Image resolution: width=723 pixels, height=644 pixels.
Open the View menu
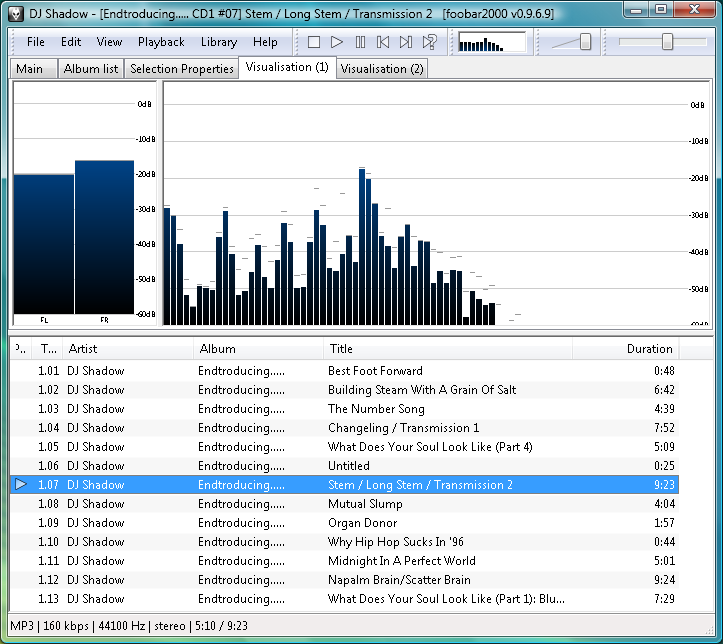[109, 42]
